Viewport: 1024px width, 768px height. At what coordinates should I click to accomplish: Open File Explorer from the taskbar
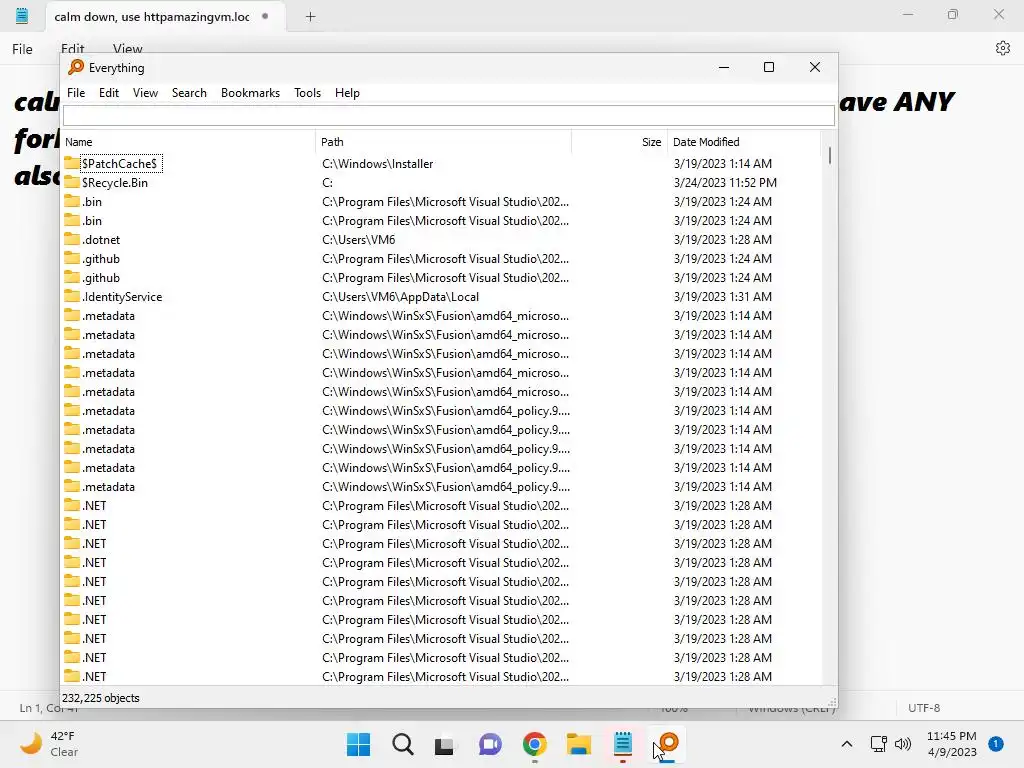(579, 744)
